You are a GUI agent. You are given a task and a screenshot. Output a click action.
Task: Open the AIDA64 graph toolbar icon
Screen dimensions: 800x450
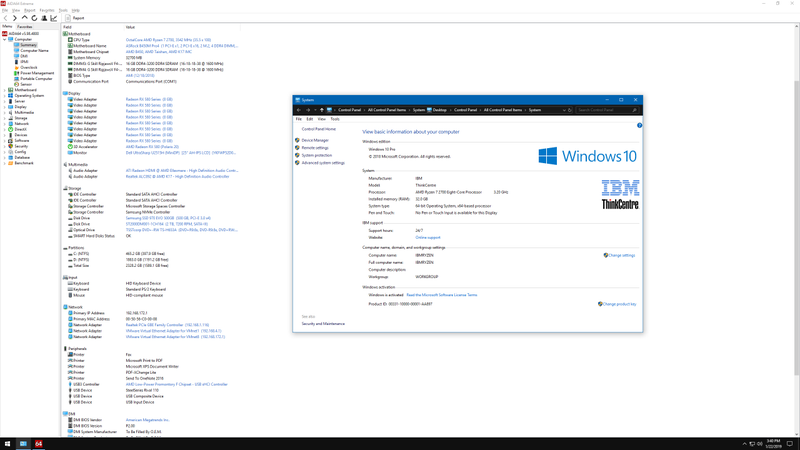coord(54,18)
